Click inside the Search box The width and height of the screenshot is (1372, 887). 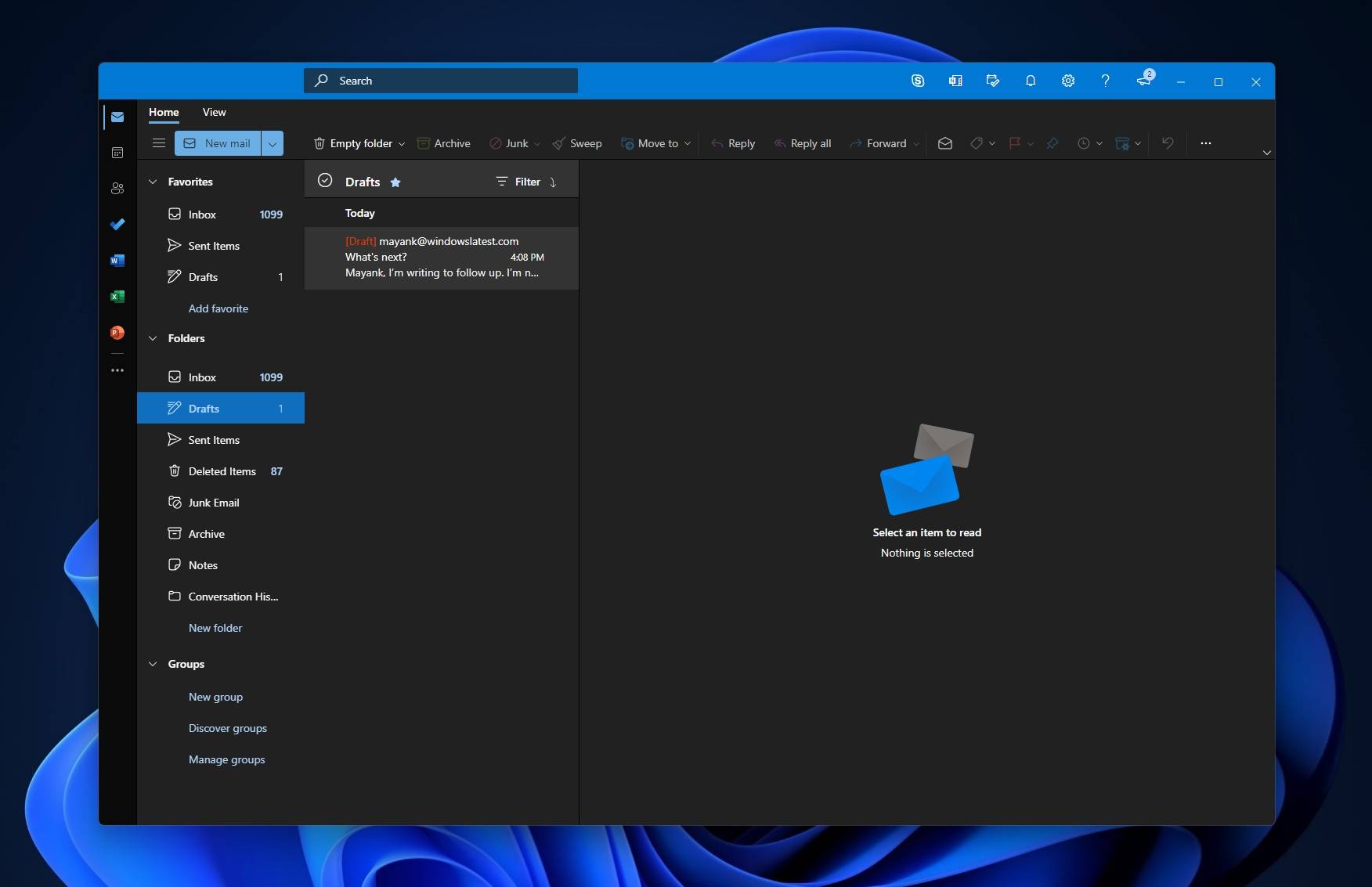click(440, 81)
